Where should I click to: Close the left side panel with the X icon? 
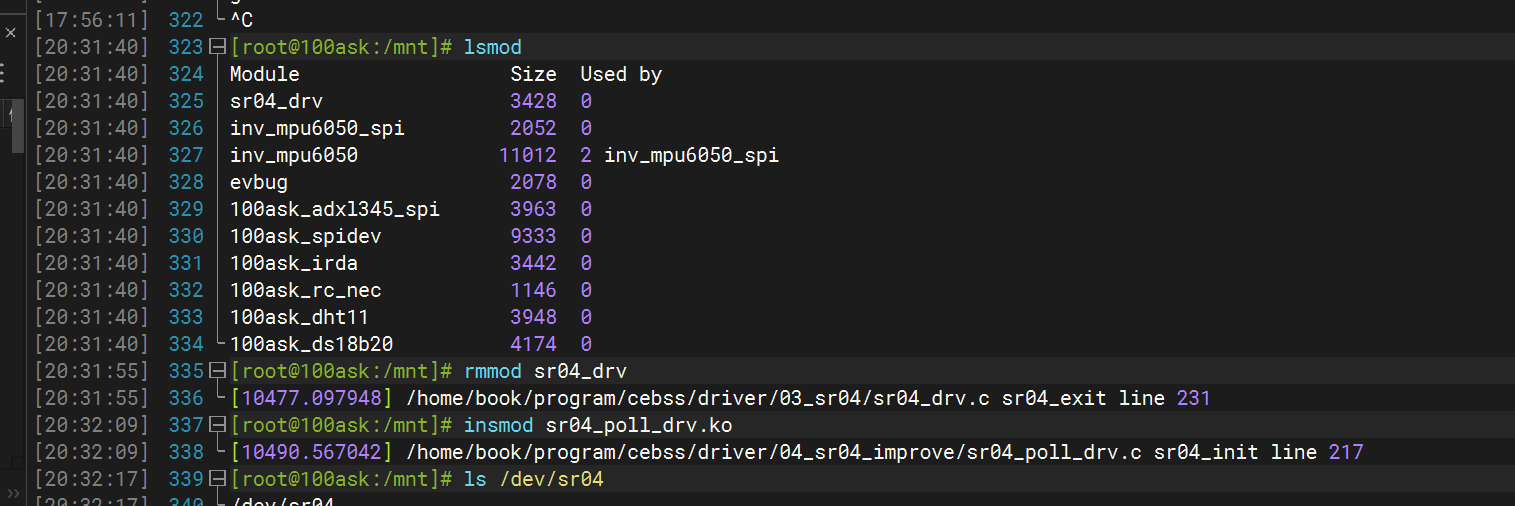(11, 33)
